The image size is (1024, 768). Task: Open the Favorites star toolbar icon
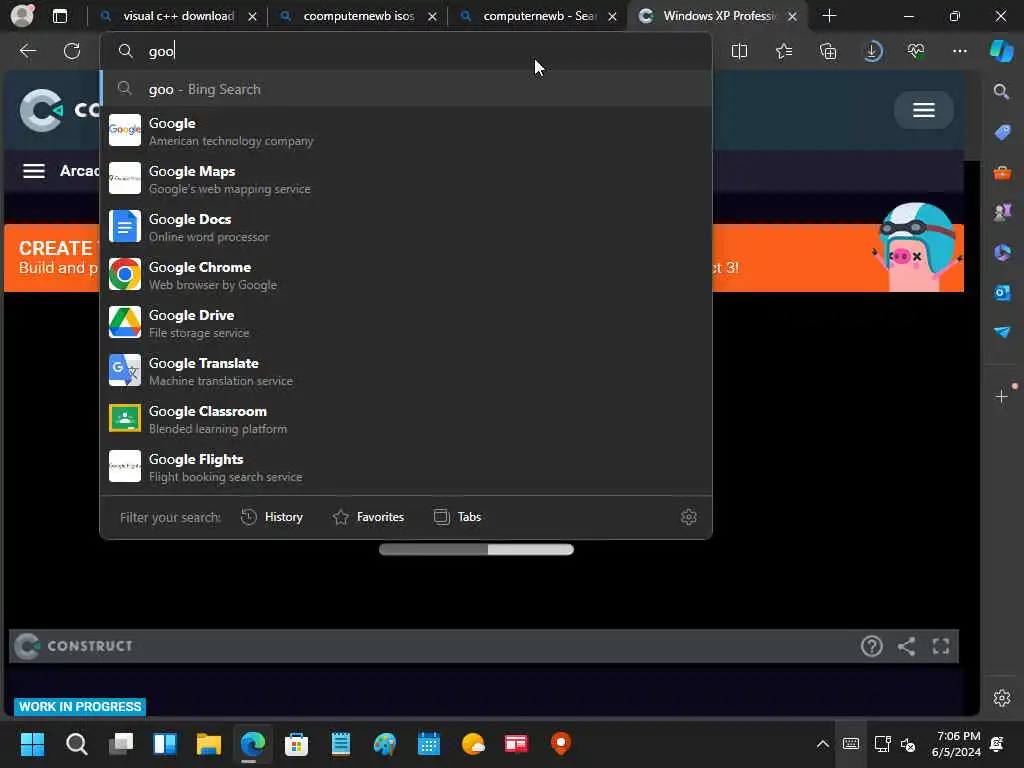pos(784,51)
